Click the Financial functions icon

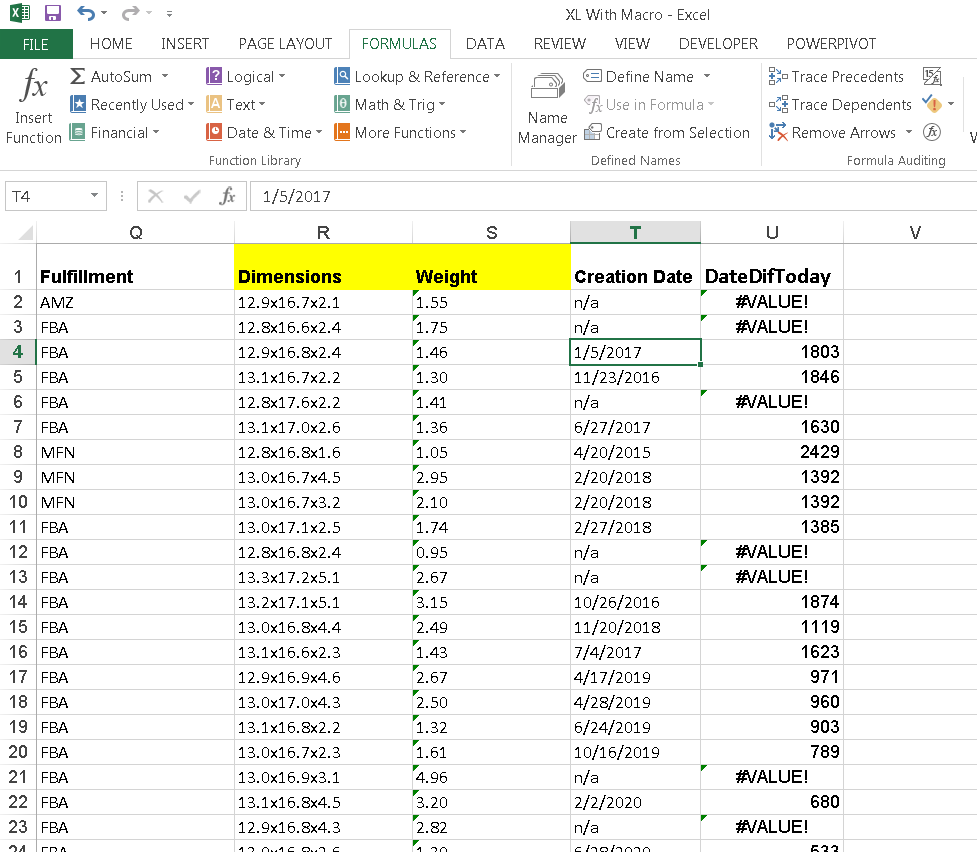[77, 132]
